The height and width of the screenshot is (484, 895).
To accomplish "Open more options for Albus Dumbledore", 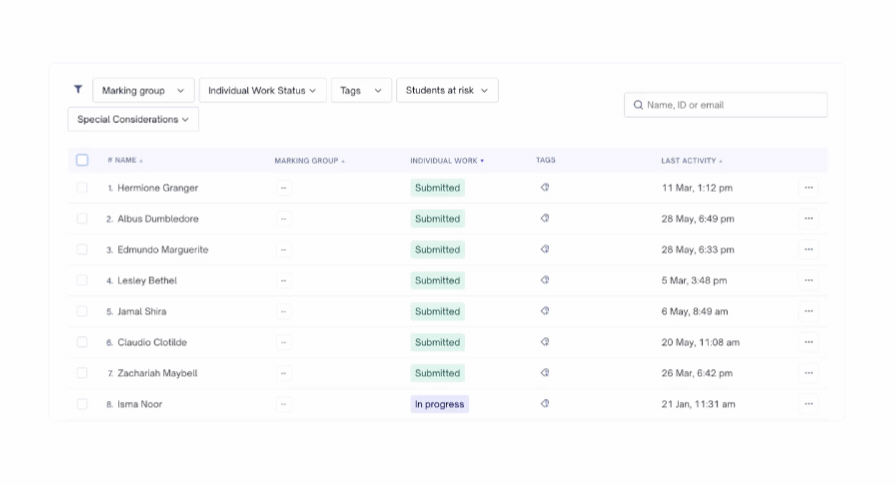I will coord(808,219).
